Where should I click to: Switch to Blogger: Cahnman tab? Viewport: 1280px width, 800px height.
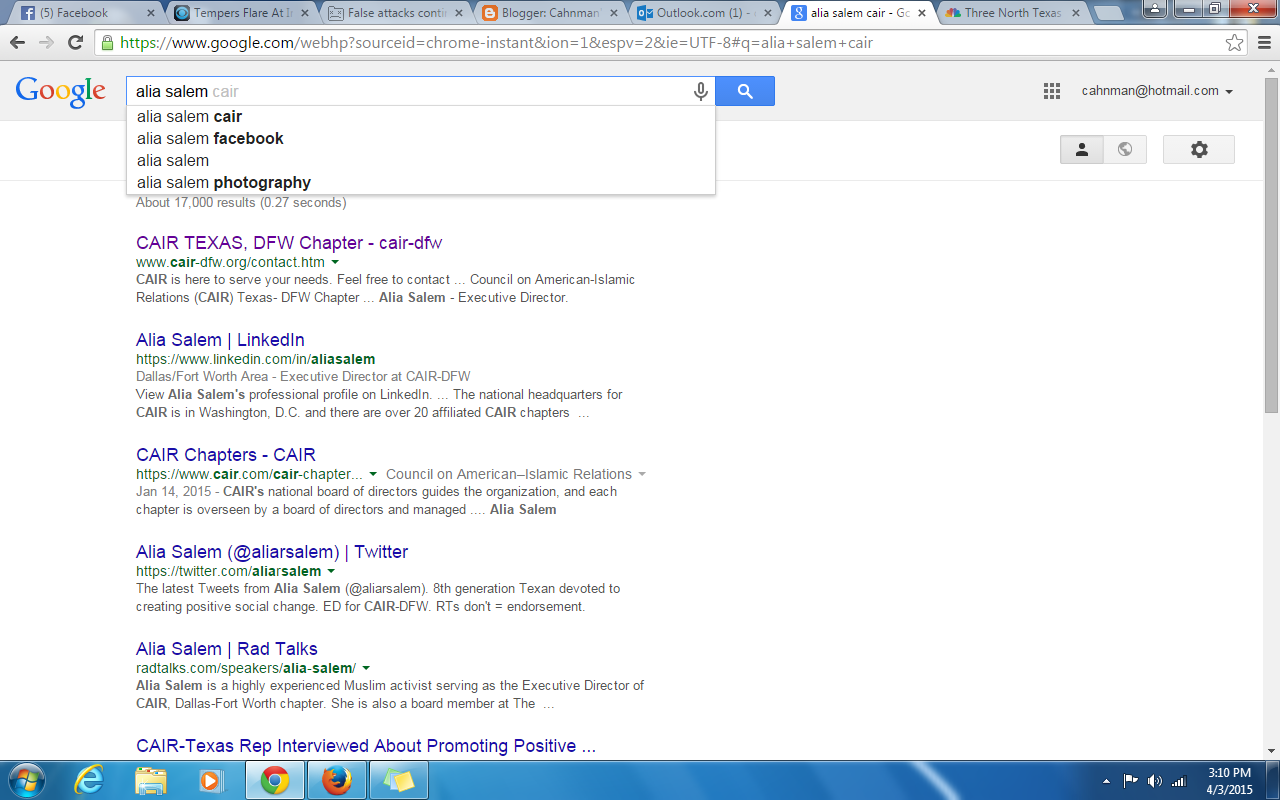pyautogui.click(x=548, y=13)
